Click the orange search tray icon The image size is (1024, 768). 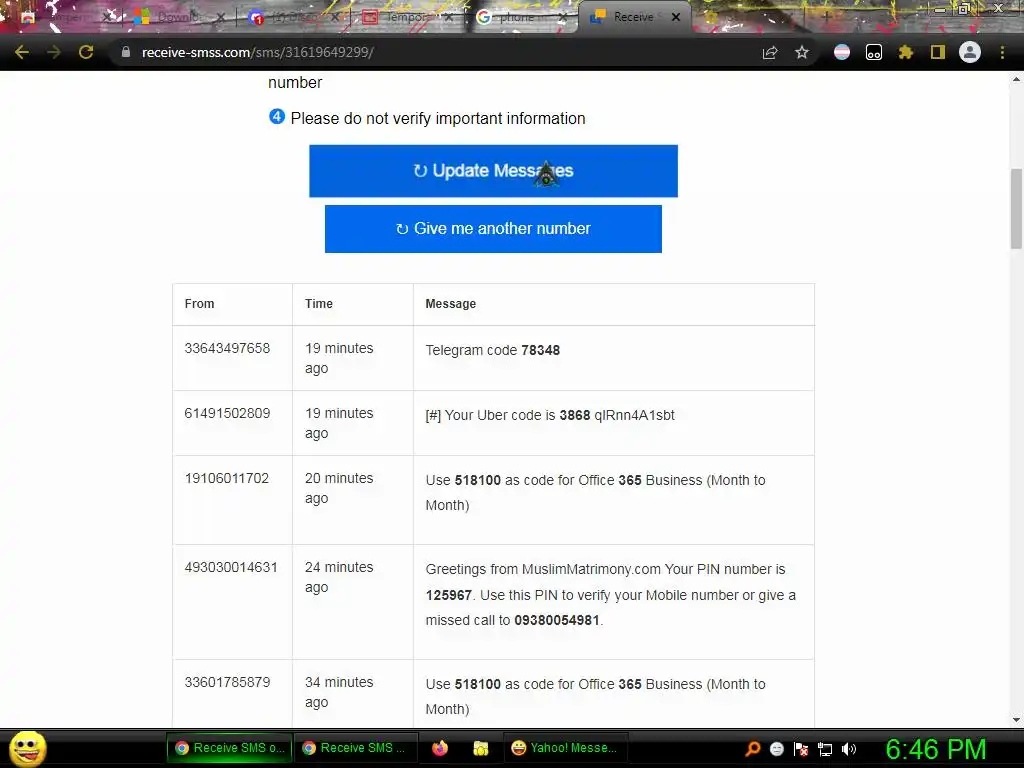pos(753,749)
